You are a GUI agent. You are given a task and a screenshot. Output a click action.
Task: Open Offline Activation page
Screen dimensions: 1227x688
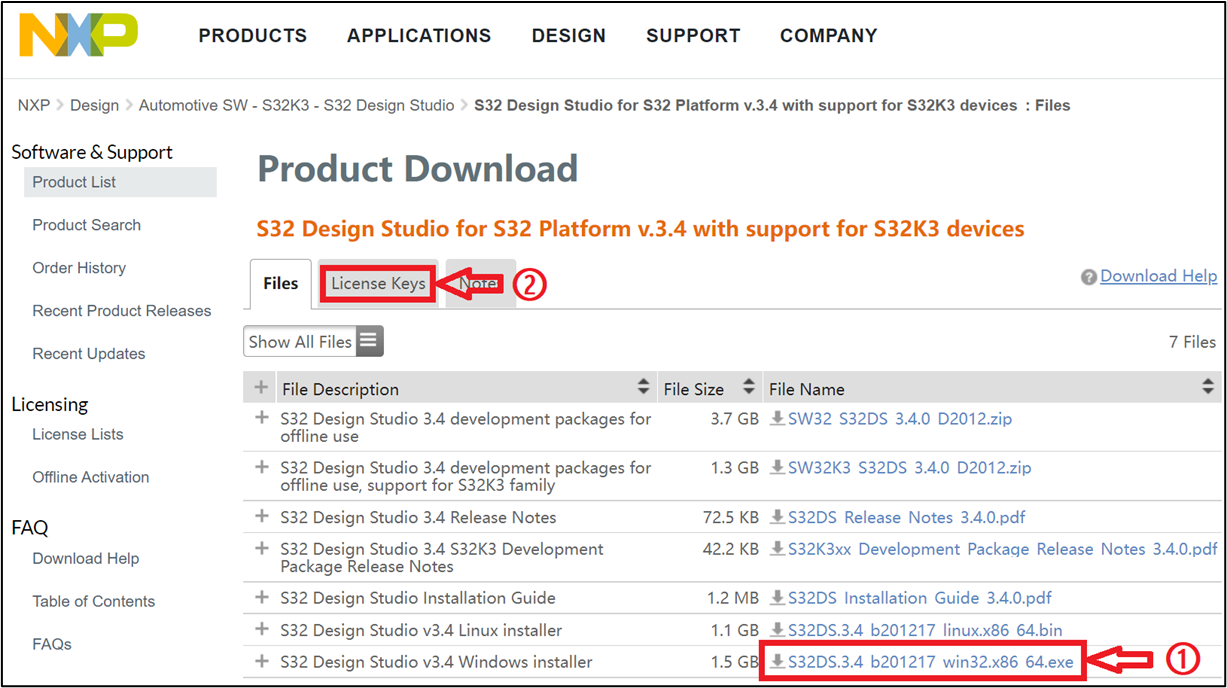tap(91, 477)
